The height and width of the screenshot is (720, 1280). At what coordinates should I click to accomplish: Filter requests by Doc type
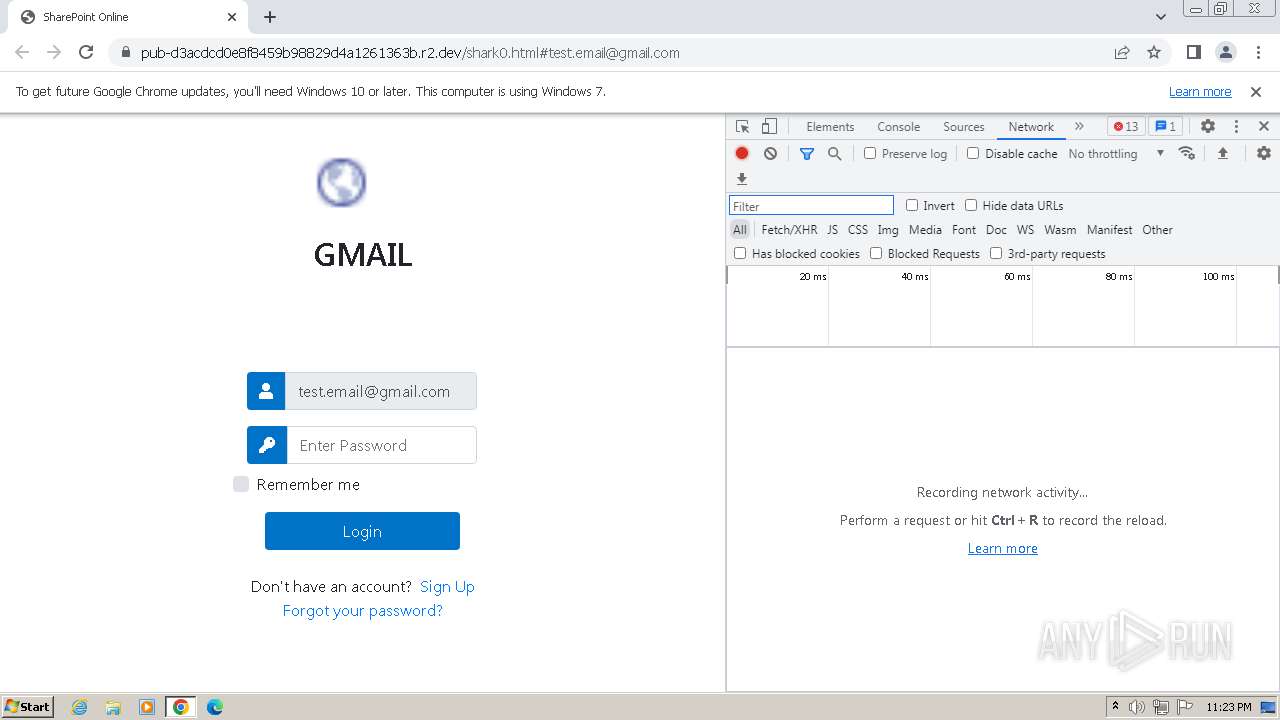pos(996,230)
